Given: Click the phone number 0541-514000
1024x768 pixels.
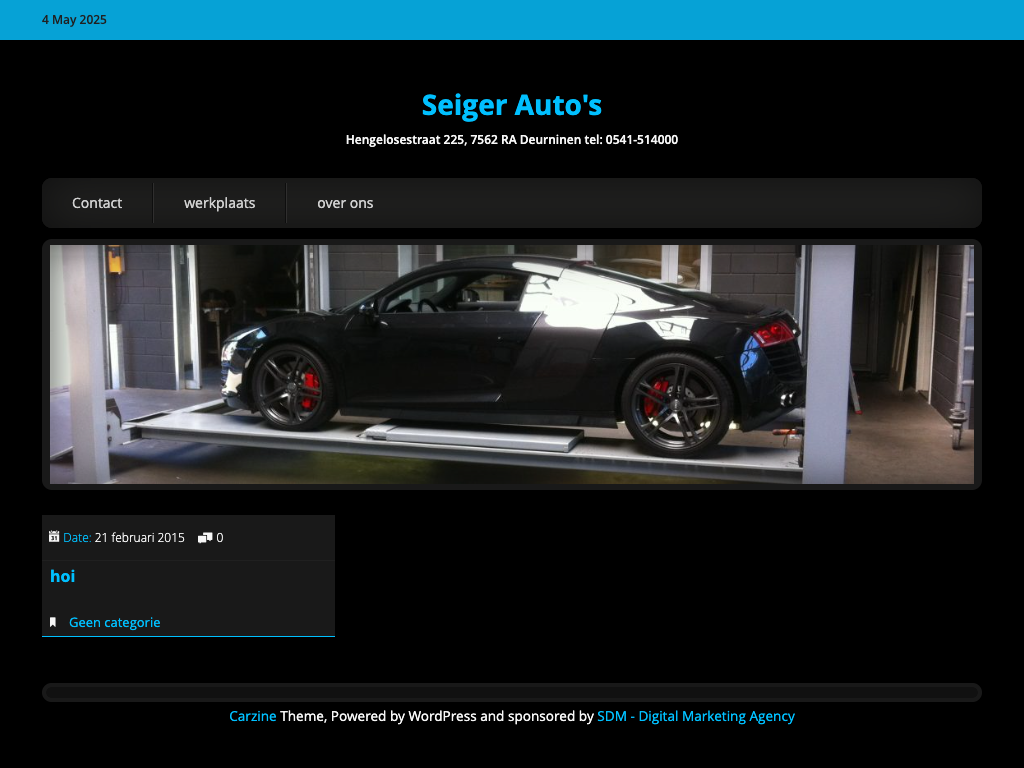Looking at the screenshot, I should (641, 140).
